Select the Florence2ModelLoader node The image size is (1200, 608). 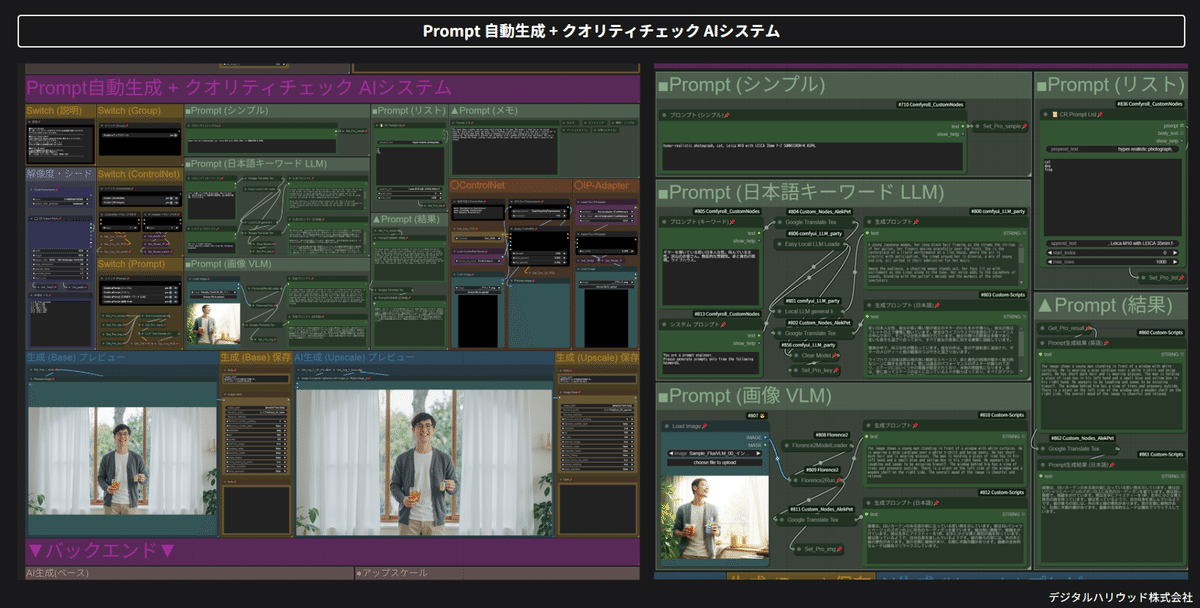coord(817,445)
